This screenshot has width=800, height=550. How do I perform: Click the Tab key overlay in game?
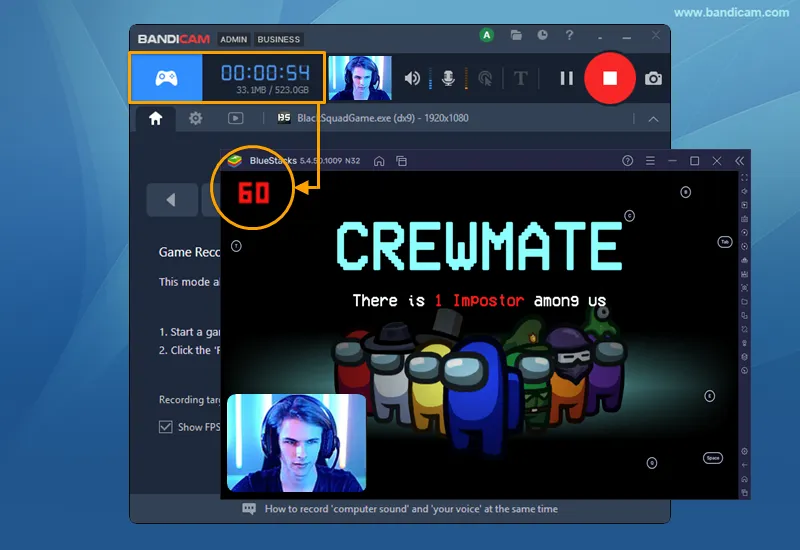point(725,242)
